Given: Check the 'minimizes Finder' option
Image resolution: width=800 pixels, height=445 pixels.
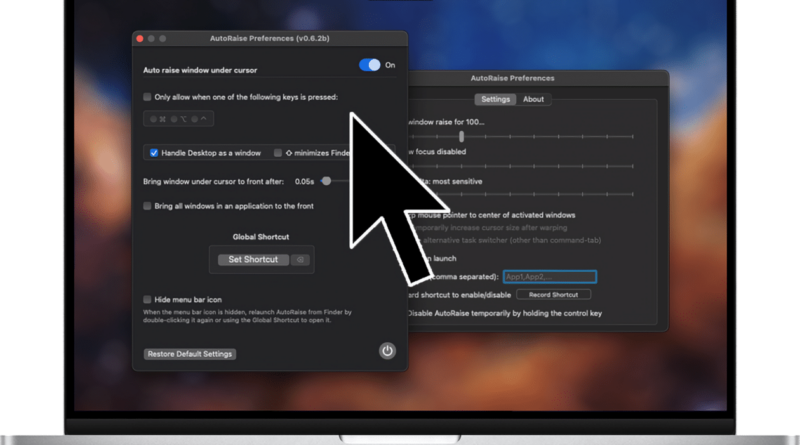Looking at the screenshot, I should pos(278,153).
